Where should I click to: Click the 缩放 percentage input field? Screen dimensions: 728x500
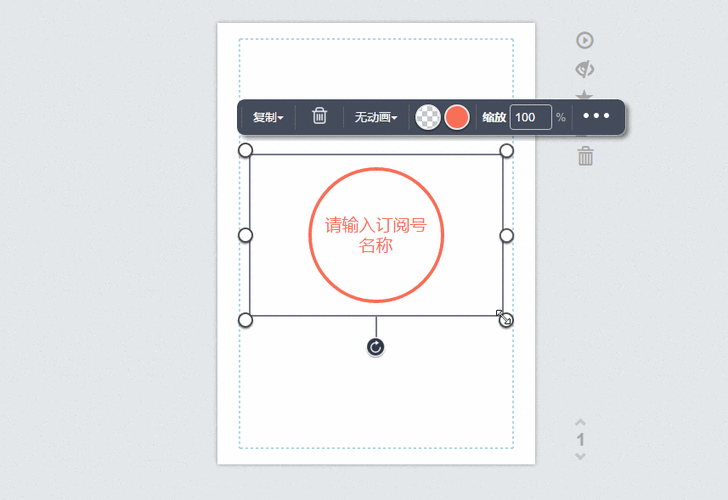tap(530, 117)
